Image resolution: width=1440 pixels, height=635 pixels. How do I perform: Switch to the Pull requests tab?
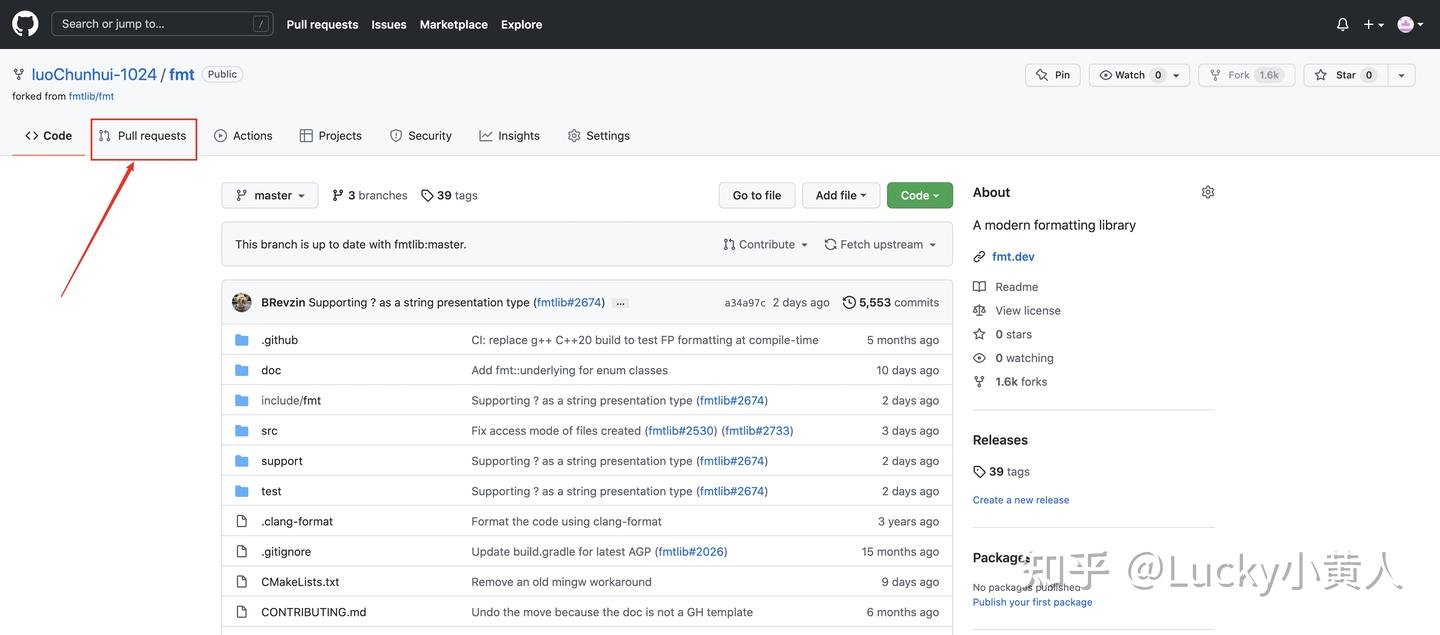tap(143, 136)
